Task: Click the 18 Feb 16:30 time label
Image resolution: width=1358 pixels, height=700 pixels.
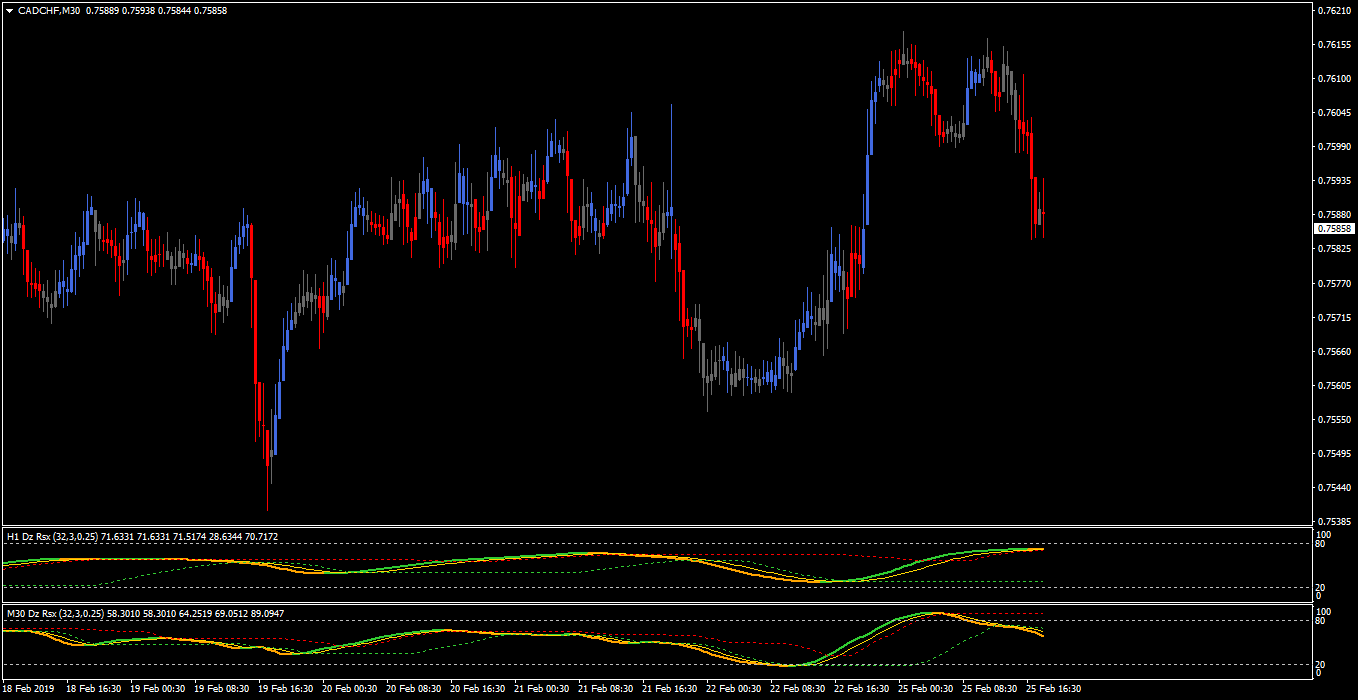Action: point(94,689)
